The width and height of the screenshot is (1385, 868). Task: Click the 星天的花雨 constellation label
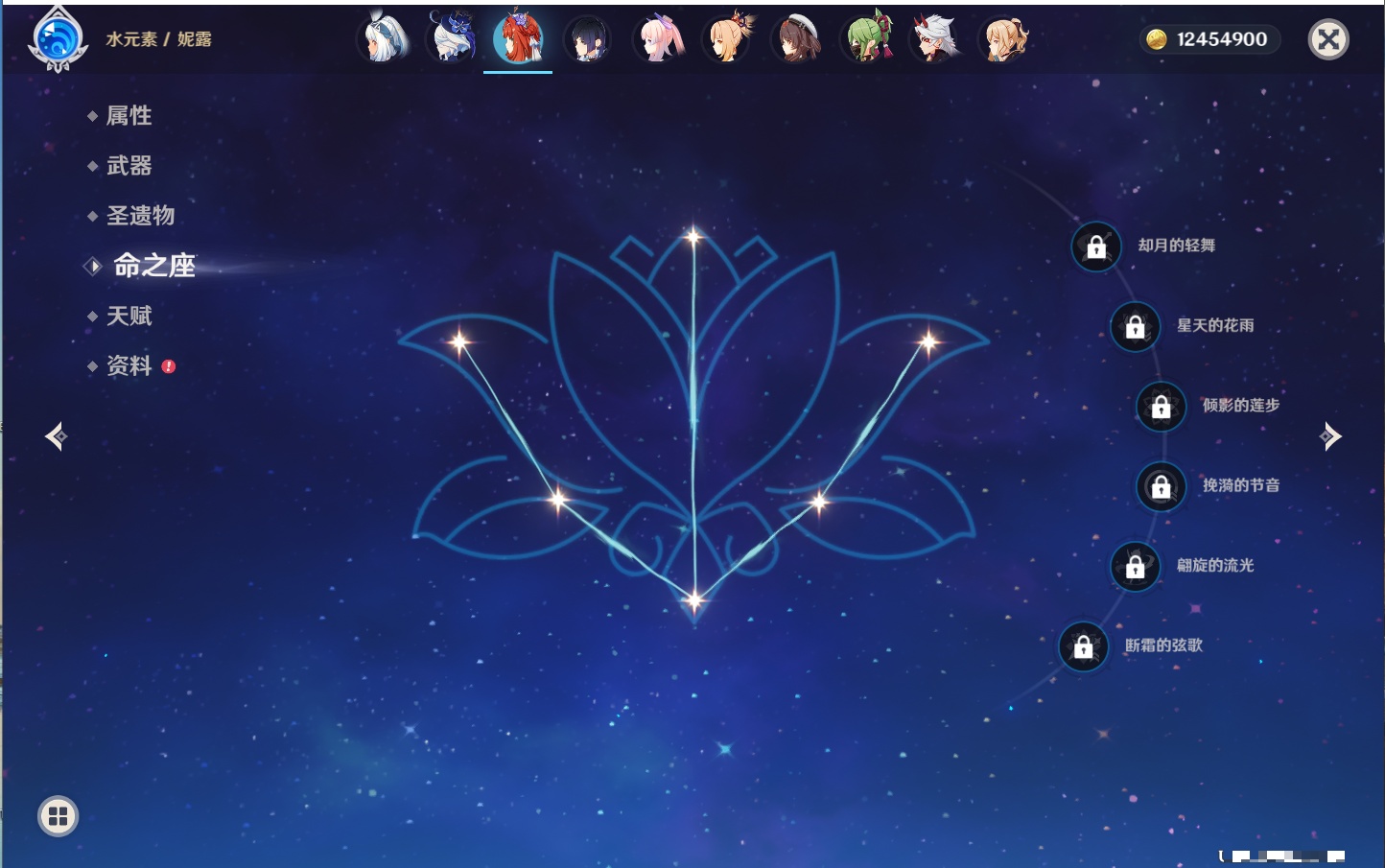pos(1215,325)
